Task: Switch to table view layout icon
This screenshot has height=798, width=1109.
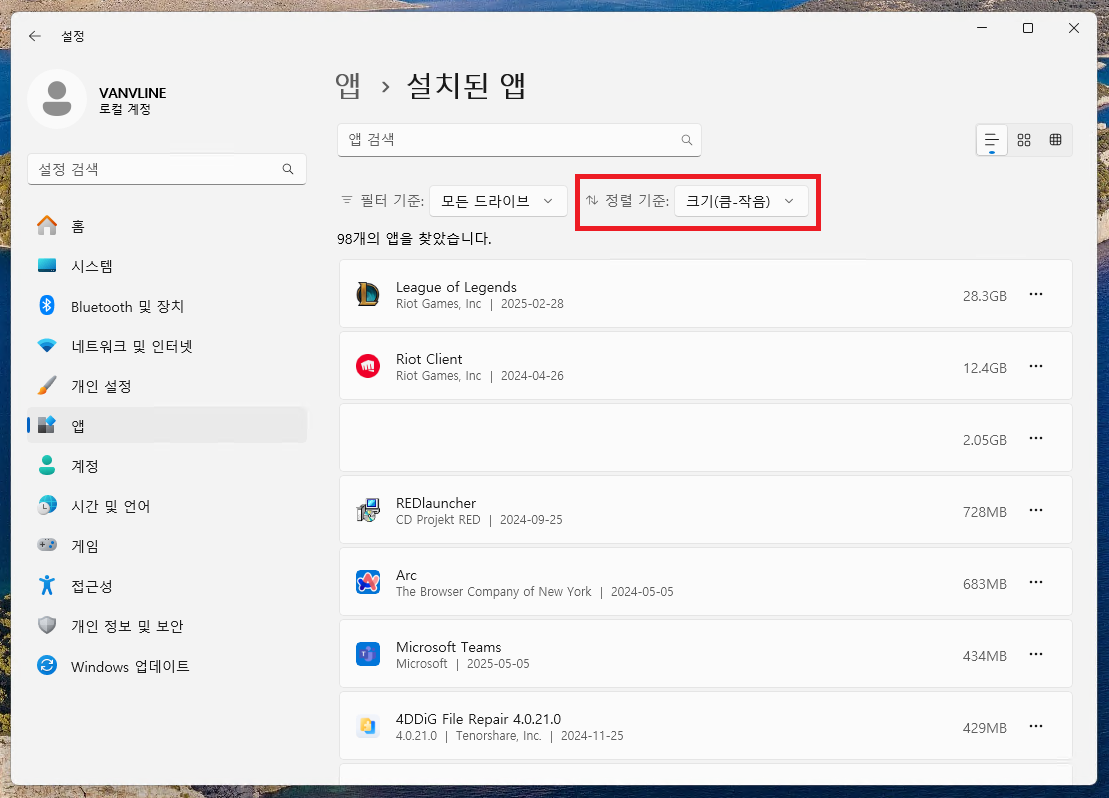Action: click(x=1055, y=140)
